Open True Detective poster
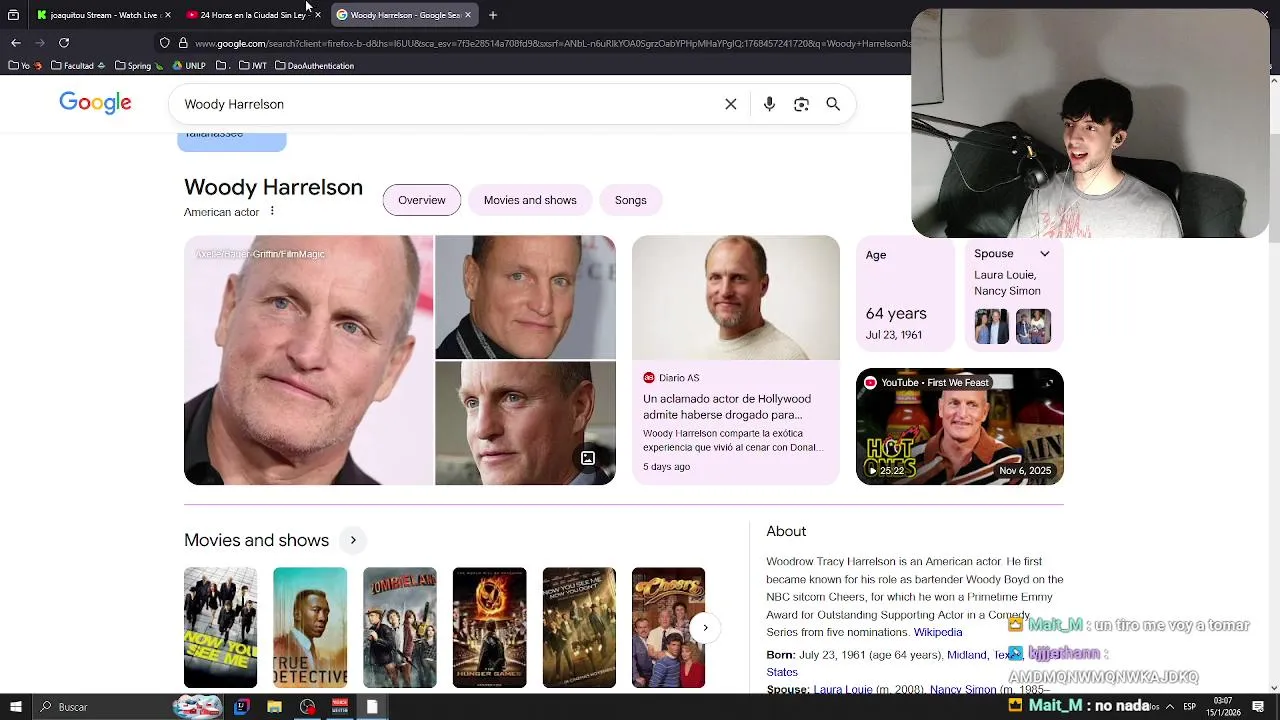The image size is (1280, 720). [x=310, y=628]
